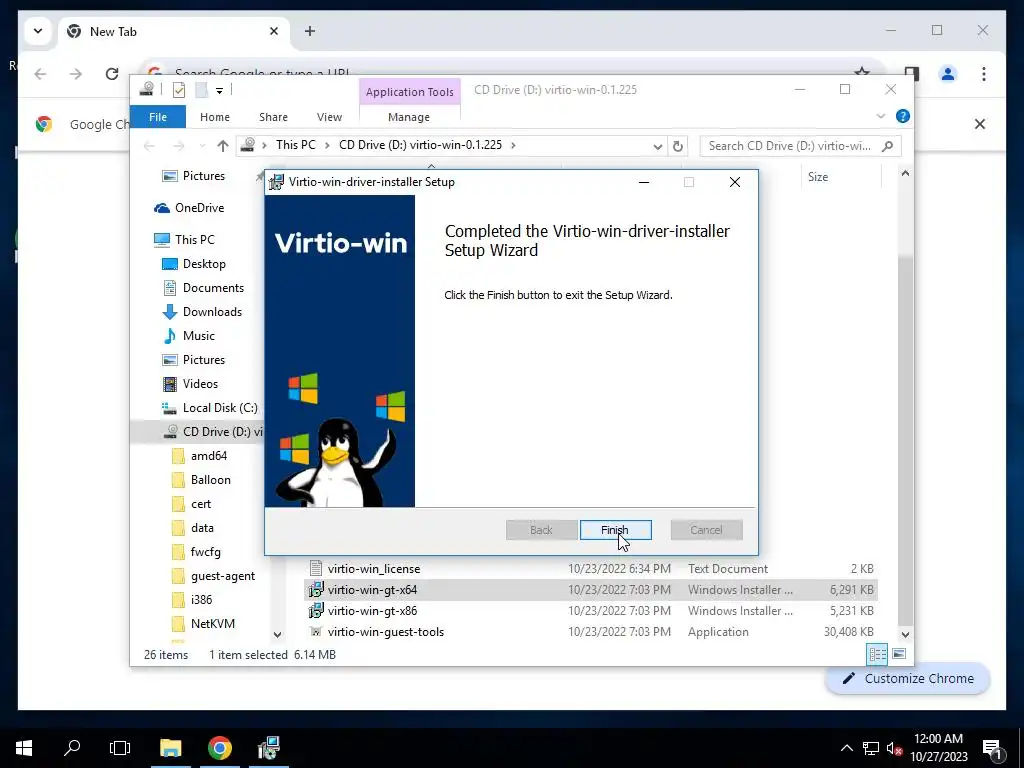Screen dimensions: 1024x768
Task: Click This PC in the address breadcrumb
Action: coord(296,145)
